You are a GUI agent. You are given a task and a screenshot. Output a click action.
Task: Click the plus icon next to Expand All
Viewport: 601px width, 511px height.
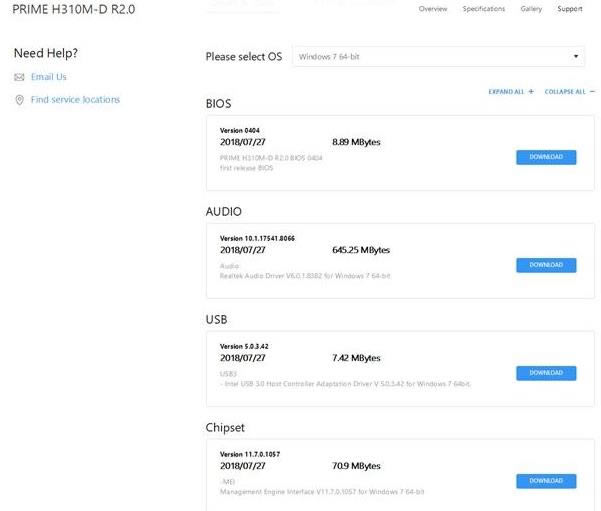(531, 91)
